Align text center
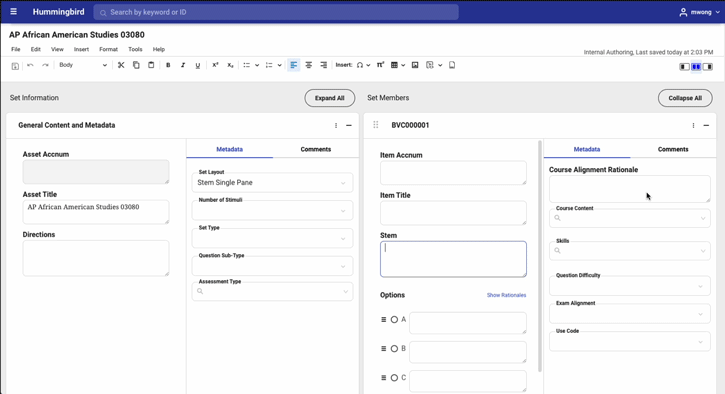Image resolution: width=725 pixels, height=394 pixels. click(308, 65)
